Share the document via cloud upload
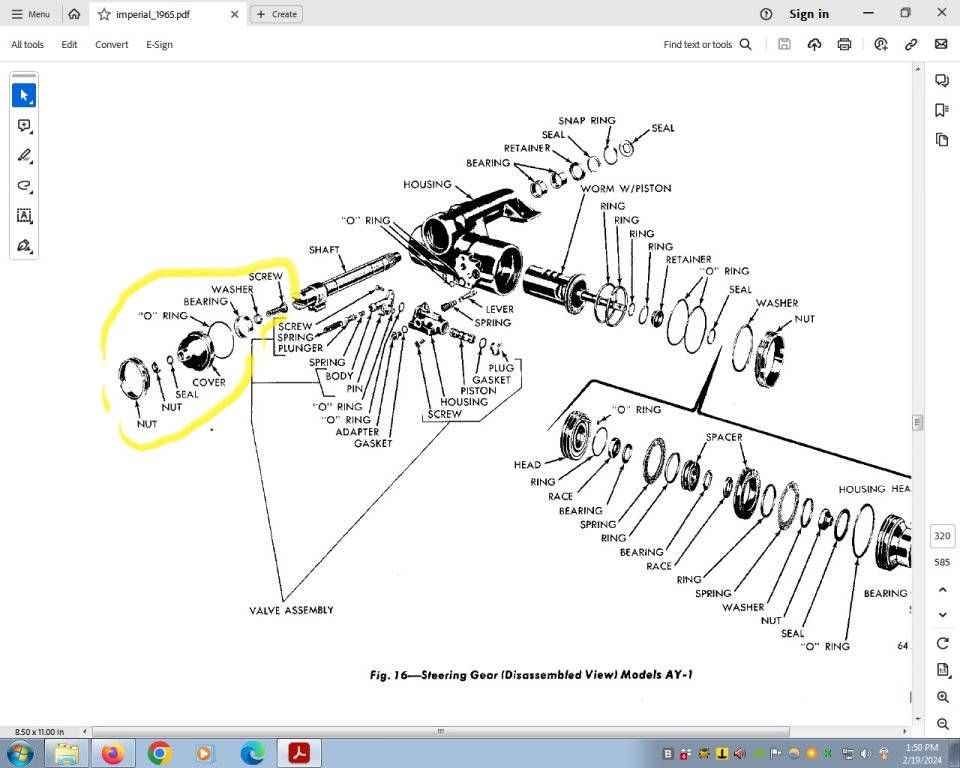The height and width of the screenshot is (768, 960). (x=814, y=44)
